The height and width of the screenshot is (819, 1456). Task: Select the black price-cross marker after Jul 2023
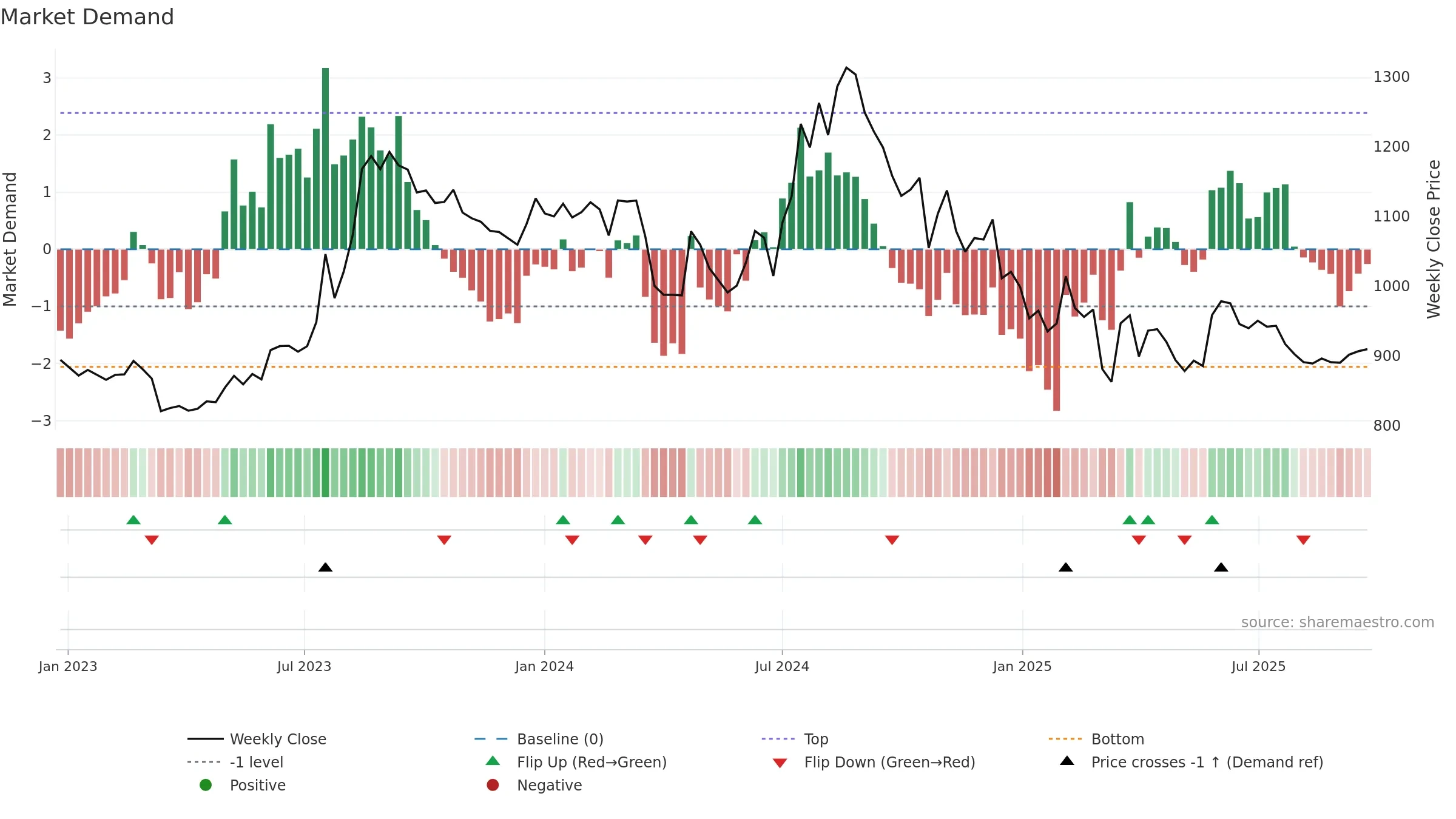point(325,567)
